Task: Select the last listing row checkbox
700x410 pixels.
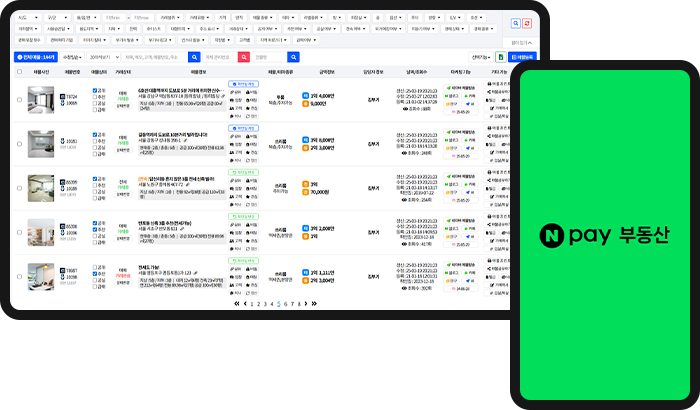Action: pos(18,276)
